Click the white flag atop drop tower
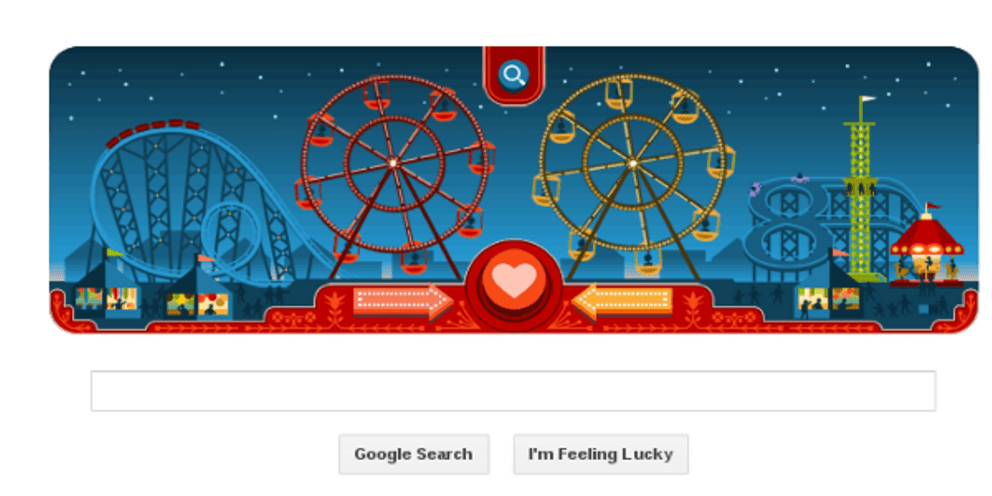Viewport: 992px width, 496px height. 868,99
